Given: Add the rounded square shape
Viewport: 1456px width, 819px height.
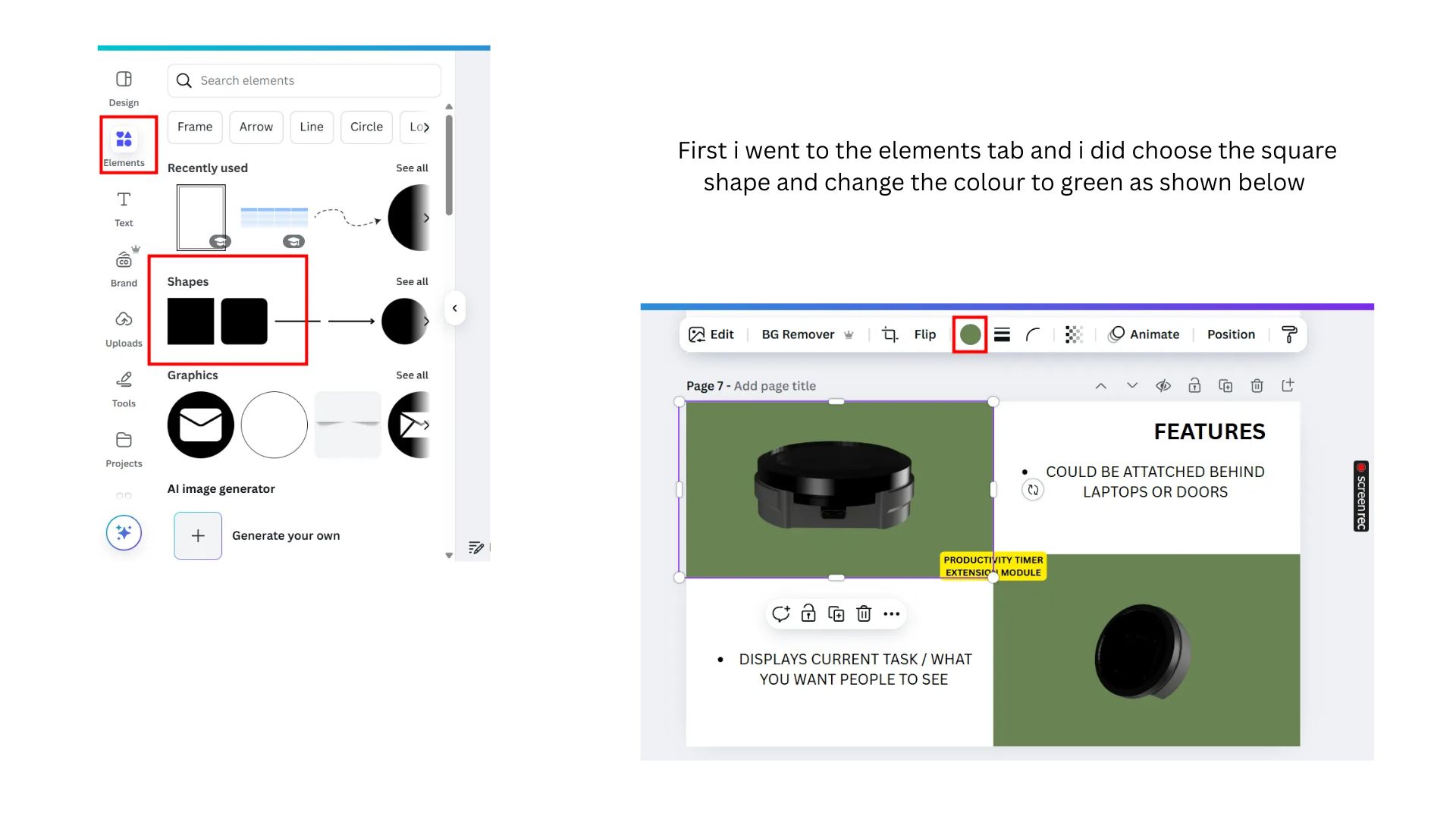Looking at the screenshot, I should pos(244,322).
